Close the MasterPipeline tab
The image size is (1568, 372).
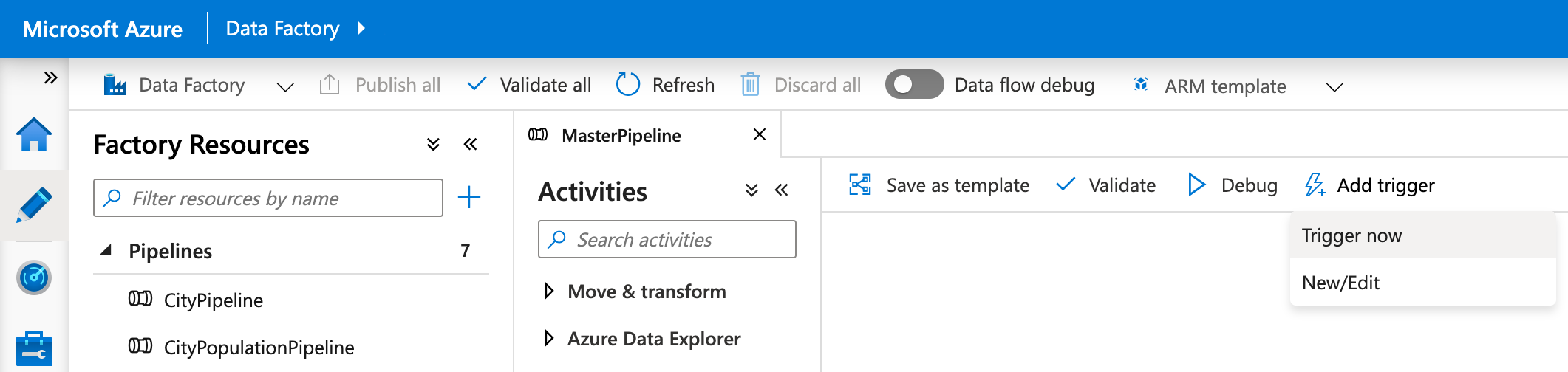pos(759,134)
